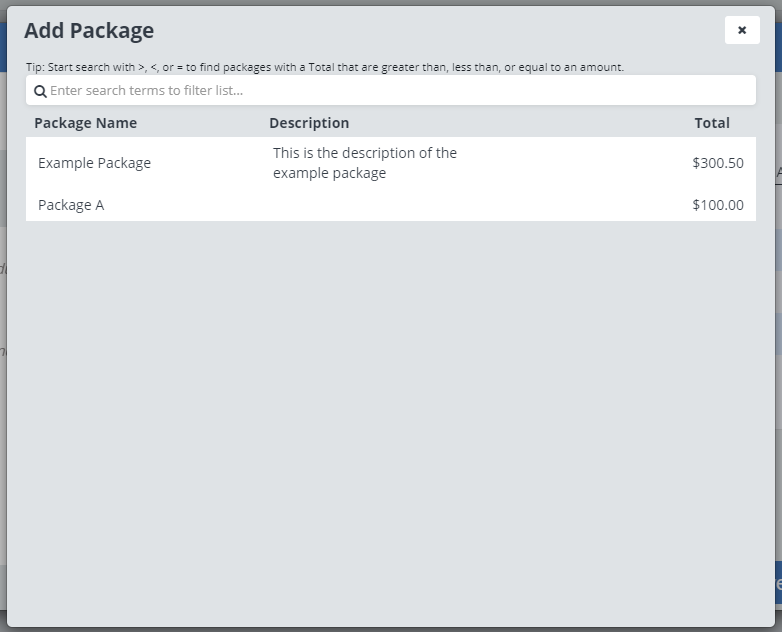Click empty title bar area left of close button

[x=450, y=31]
